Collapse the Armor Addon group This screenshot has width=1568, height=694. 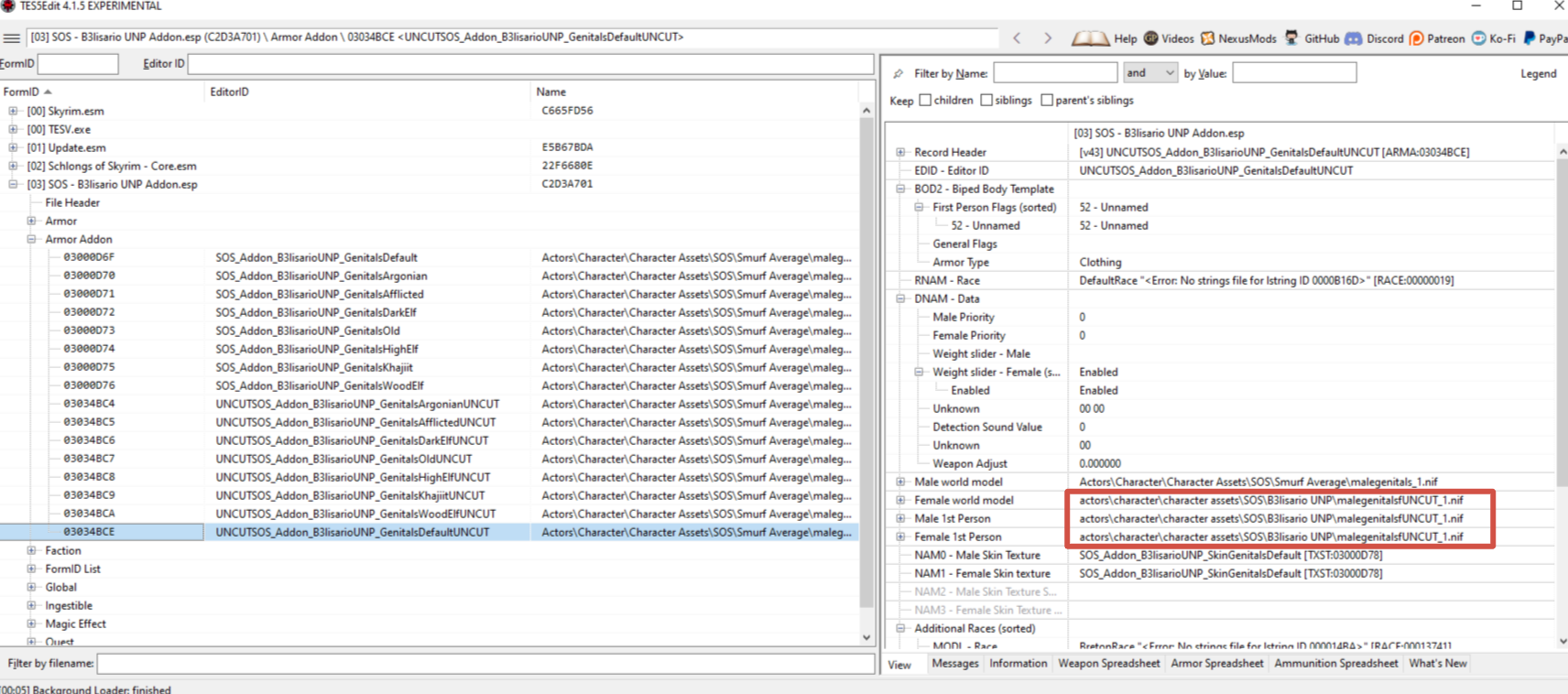(x=31, y=239)
